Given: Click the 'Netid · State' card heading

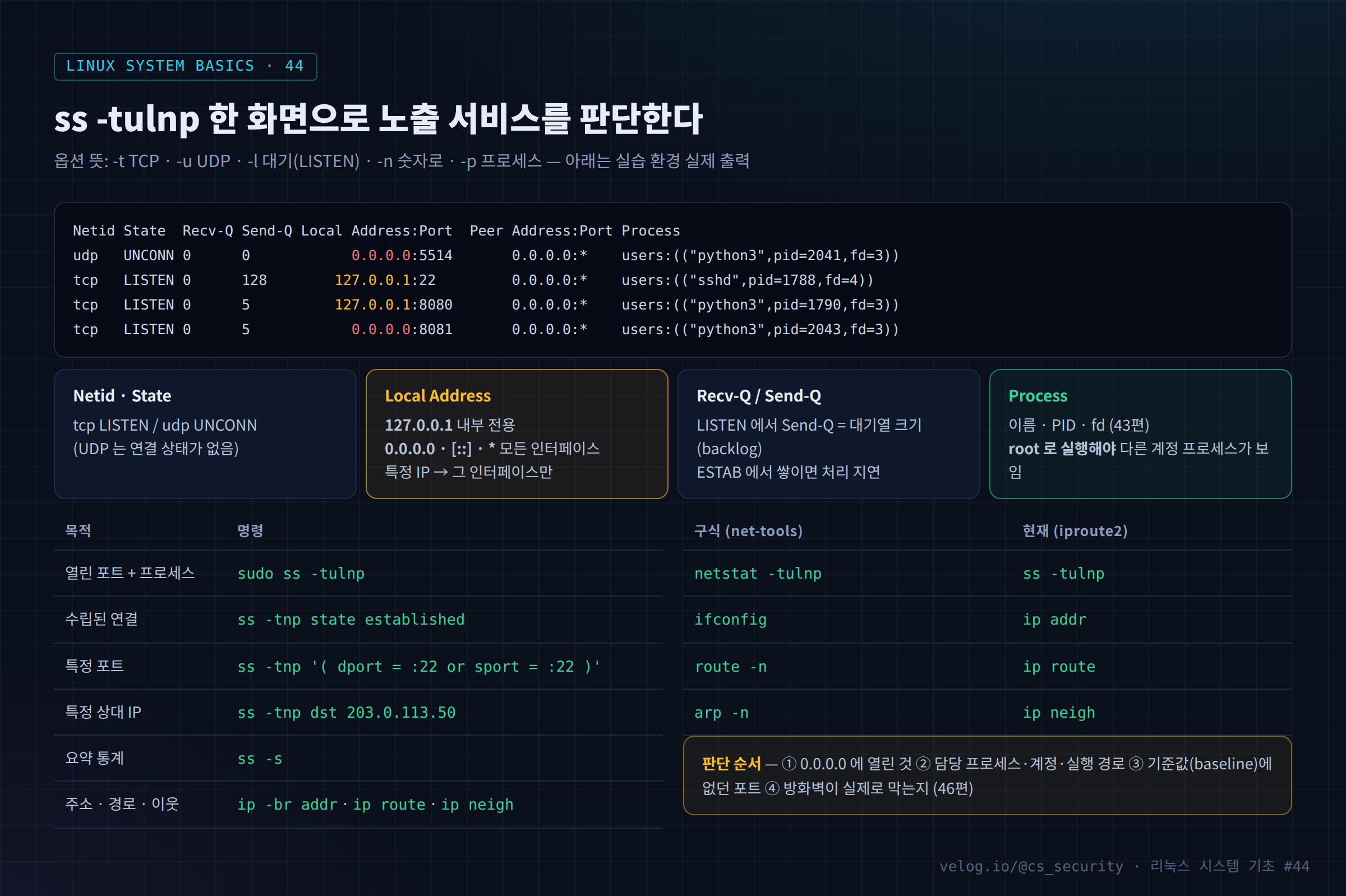Looking at the screenshot, I should 122,395.
